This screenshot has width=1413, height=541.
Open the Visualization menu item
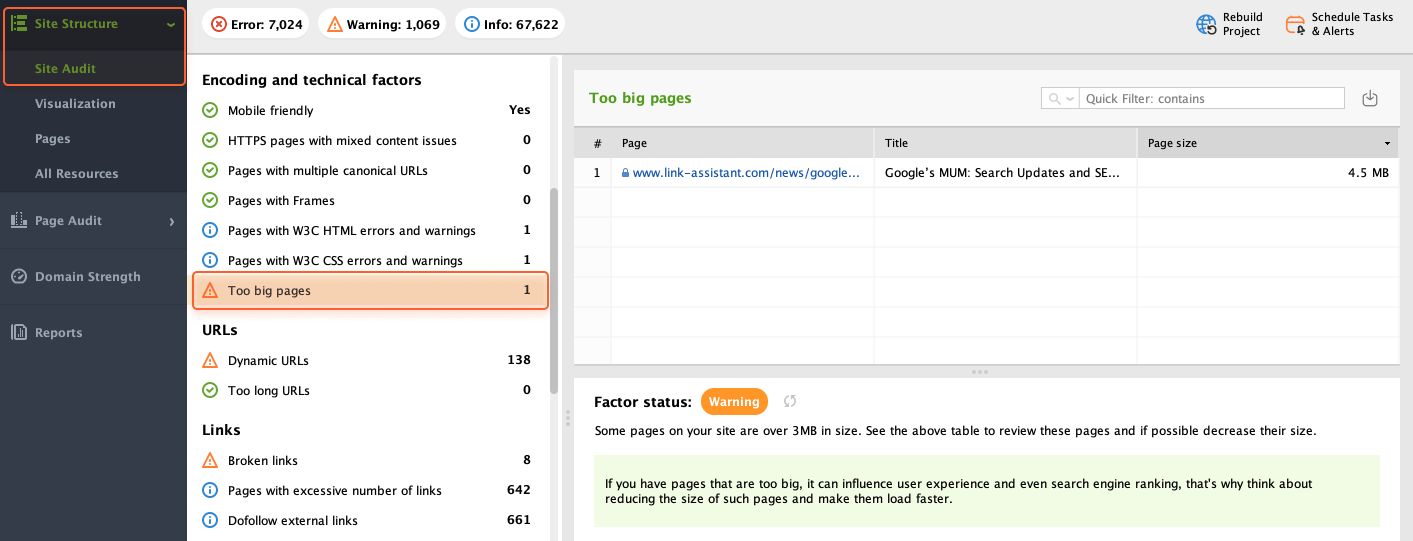(x=75, y=103)
